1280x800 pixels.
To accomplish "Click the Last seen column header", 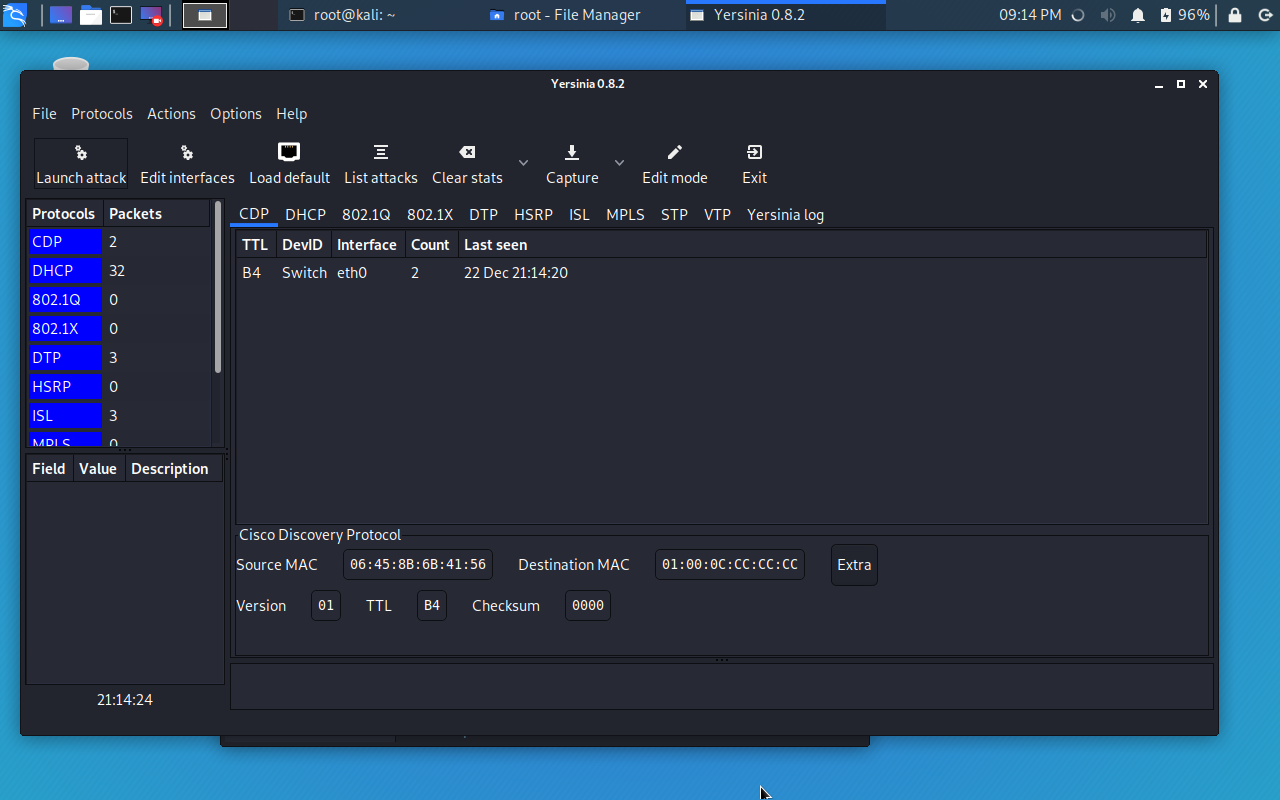I will 832,245.
